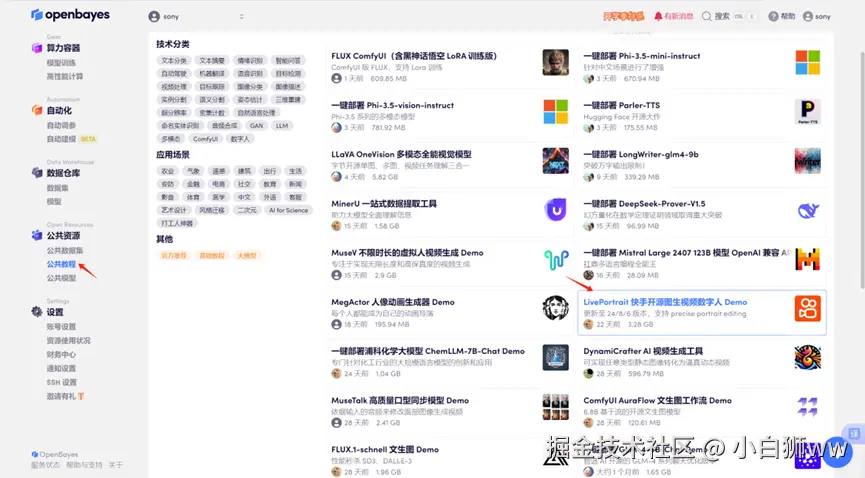Click the MinerU purple logo icon

(x=556, y=210)
